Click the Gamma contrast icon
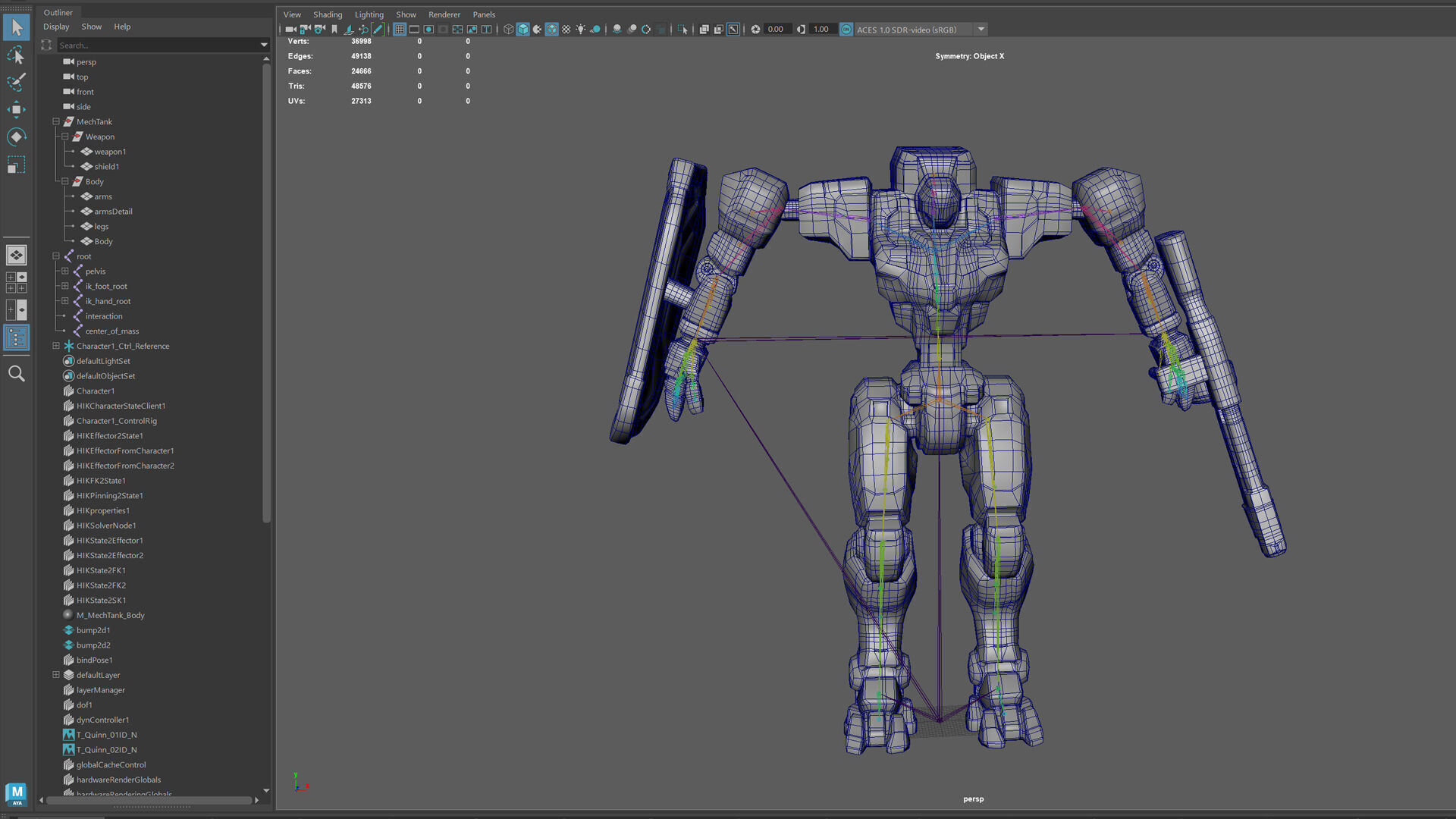This screenshot has height=819, width=1456. point(801,30)
